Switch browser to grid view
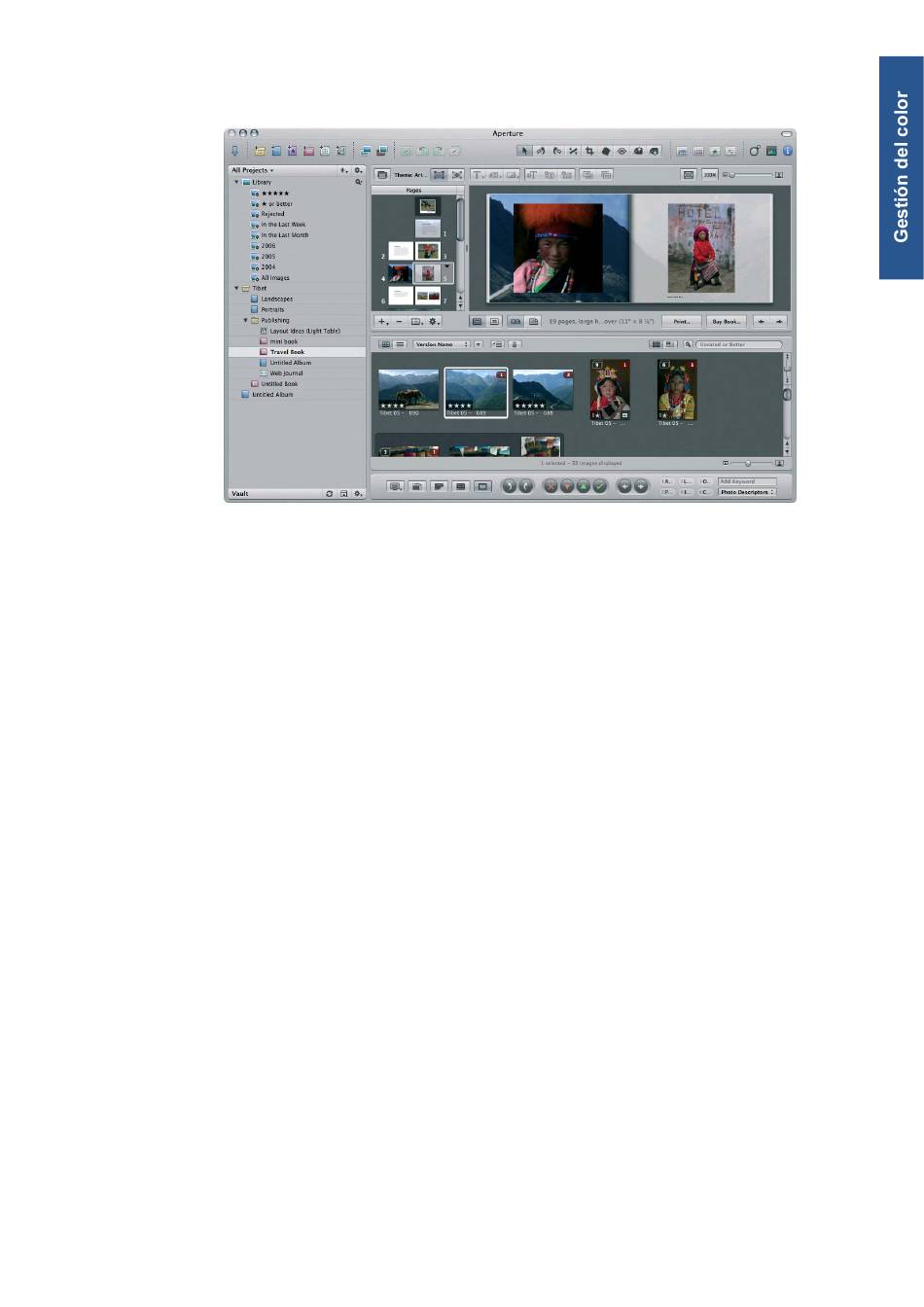 (385, 344)
